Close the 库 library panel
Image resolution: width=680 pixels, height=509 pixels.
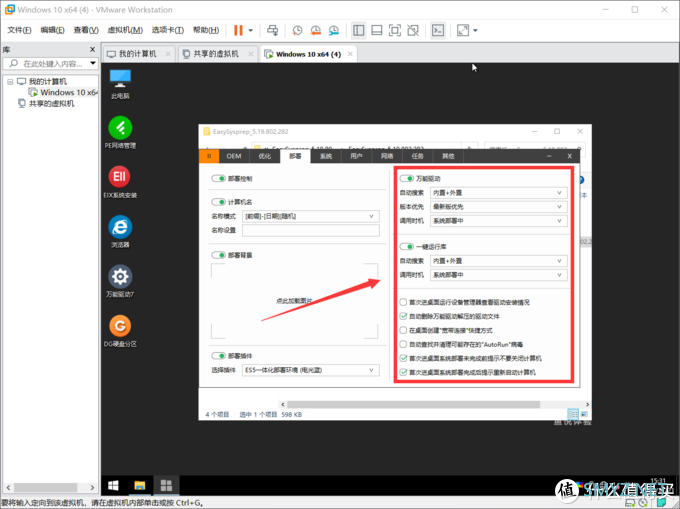92,49
